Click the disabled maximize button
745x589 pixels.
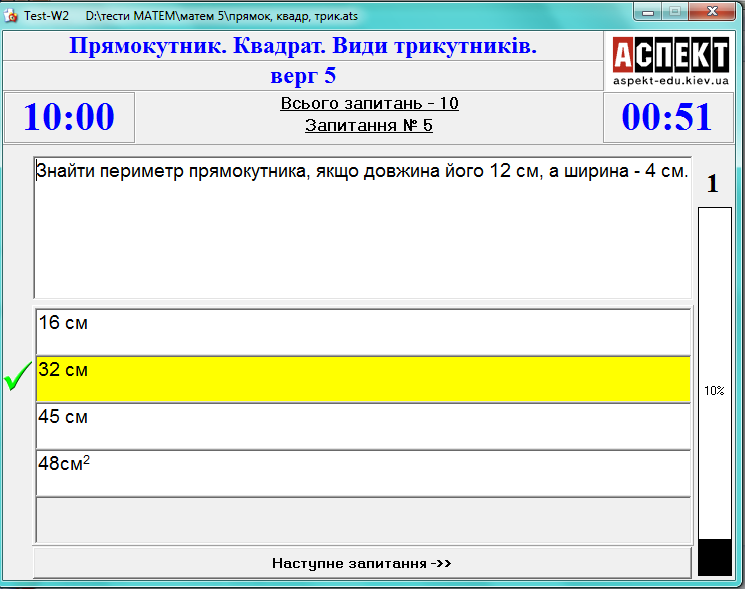click(x=675, y=11)
